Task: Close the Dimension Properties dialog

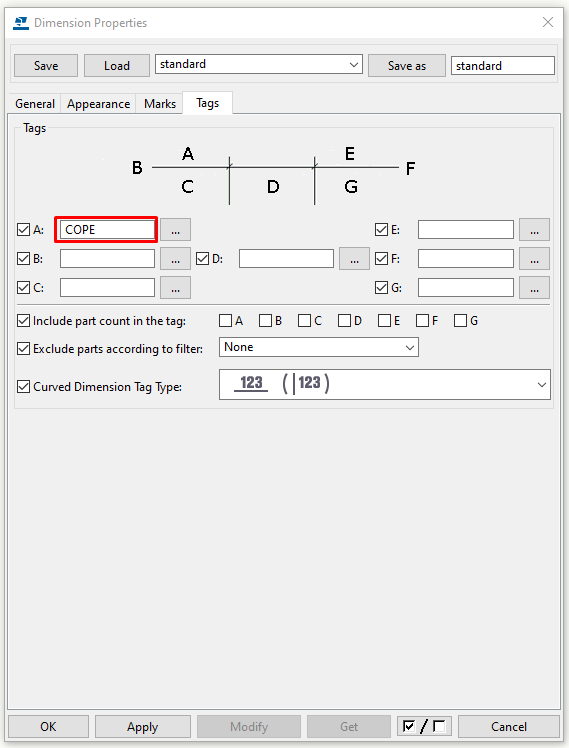Action: [x=548, y=22]
